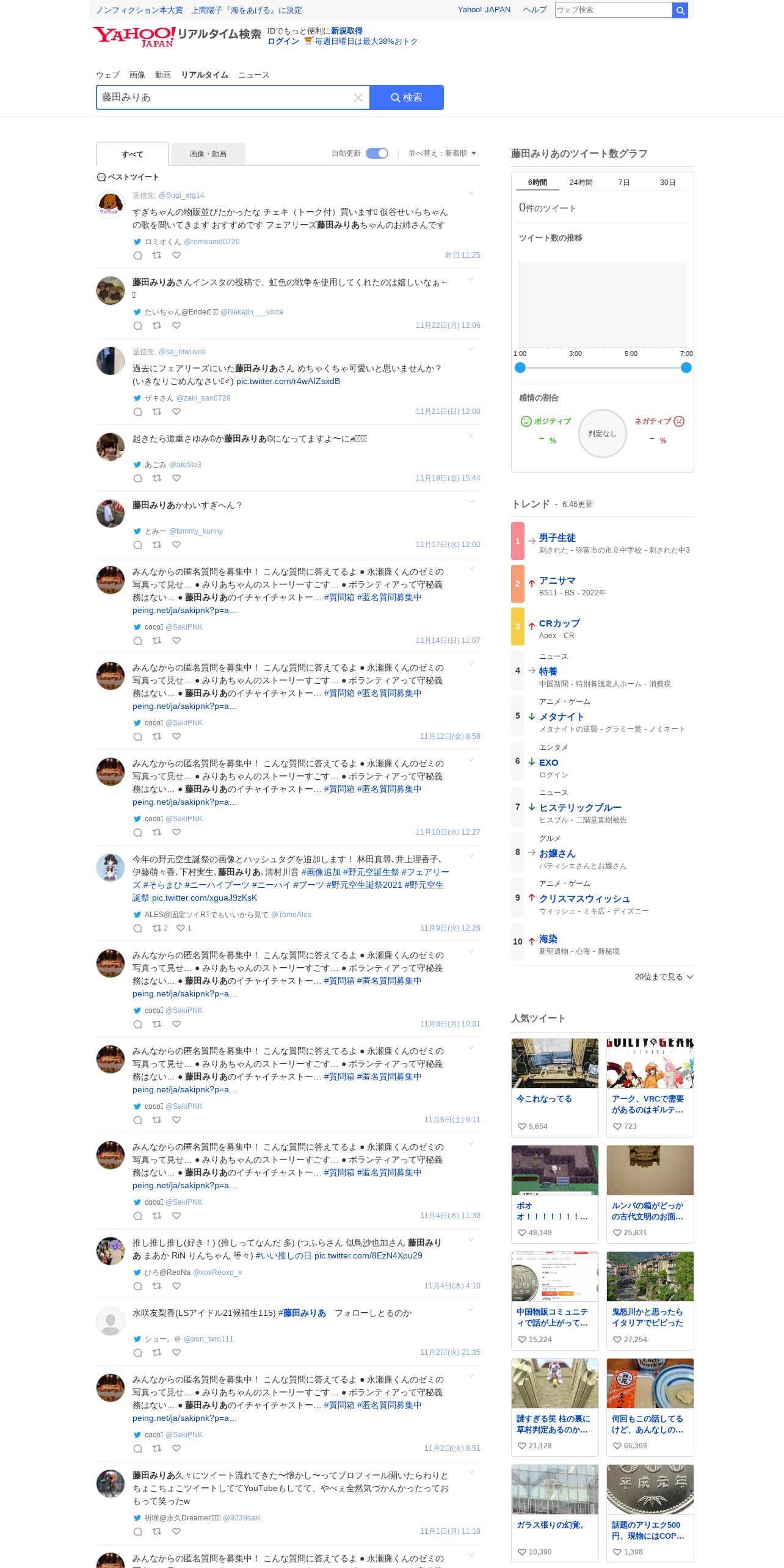Reply to romeomd0720's tweet

click(138, 256)
